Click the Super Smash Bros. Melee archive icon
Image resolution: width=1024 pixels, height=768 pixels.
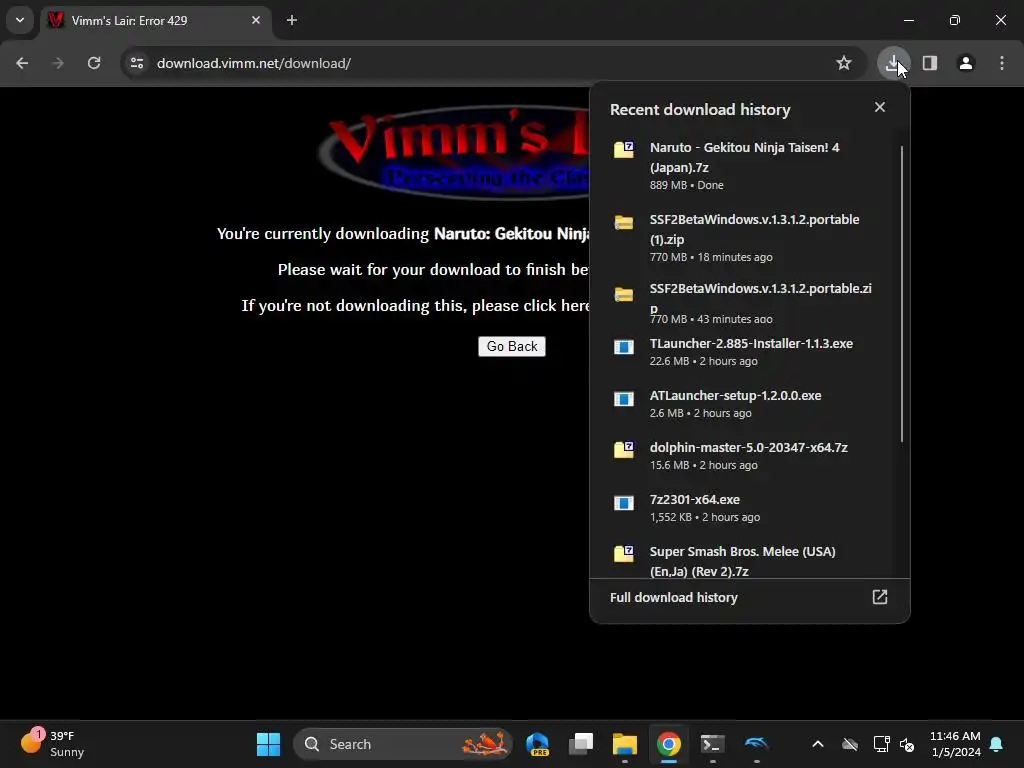(624, 554)
